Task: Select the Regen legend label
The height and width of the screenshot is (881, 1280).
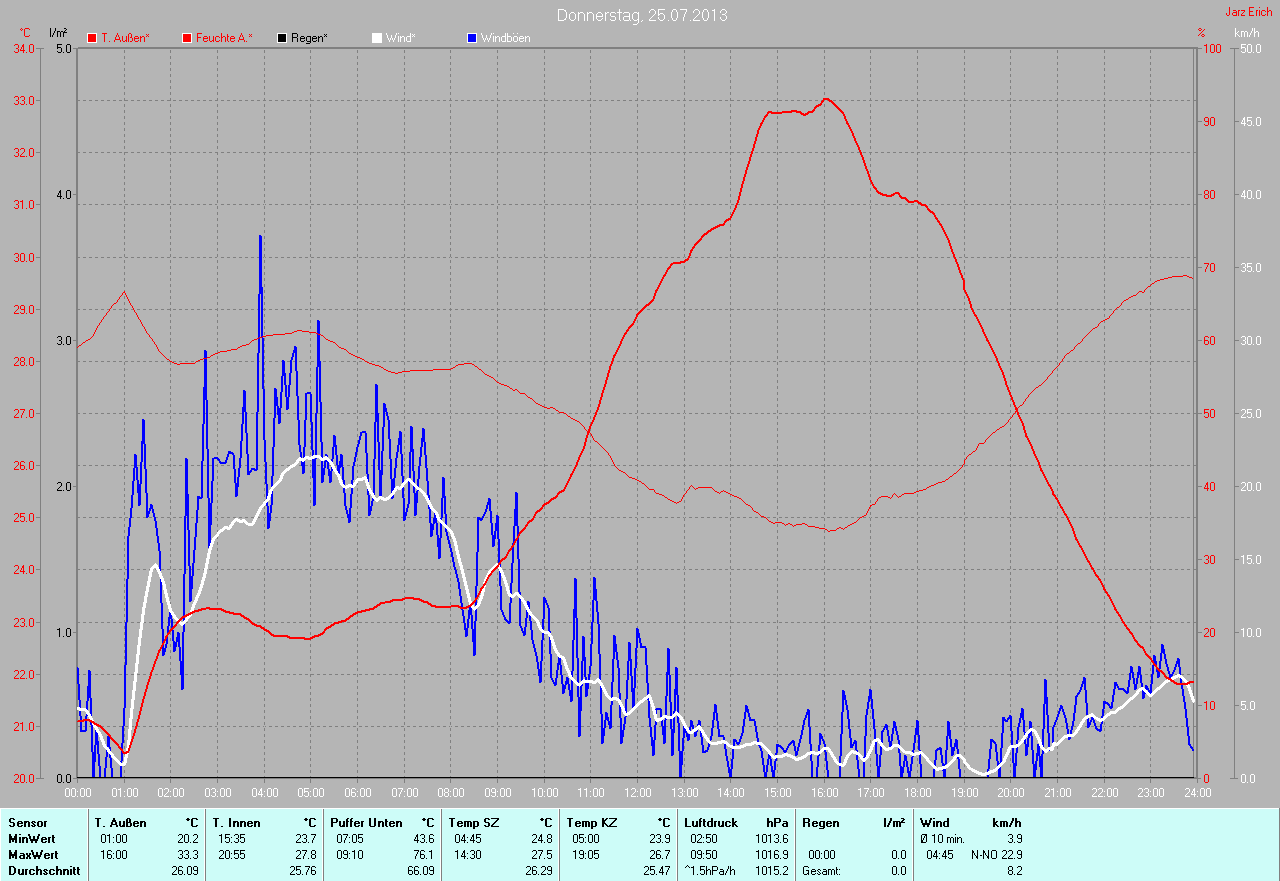Action: pos(310,38)
